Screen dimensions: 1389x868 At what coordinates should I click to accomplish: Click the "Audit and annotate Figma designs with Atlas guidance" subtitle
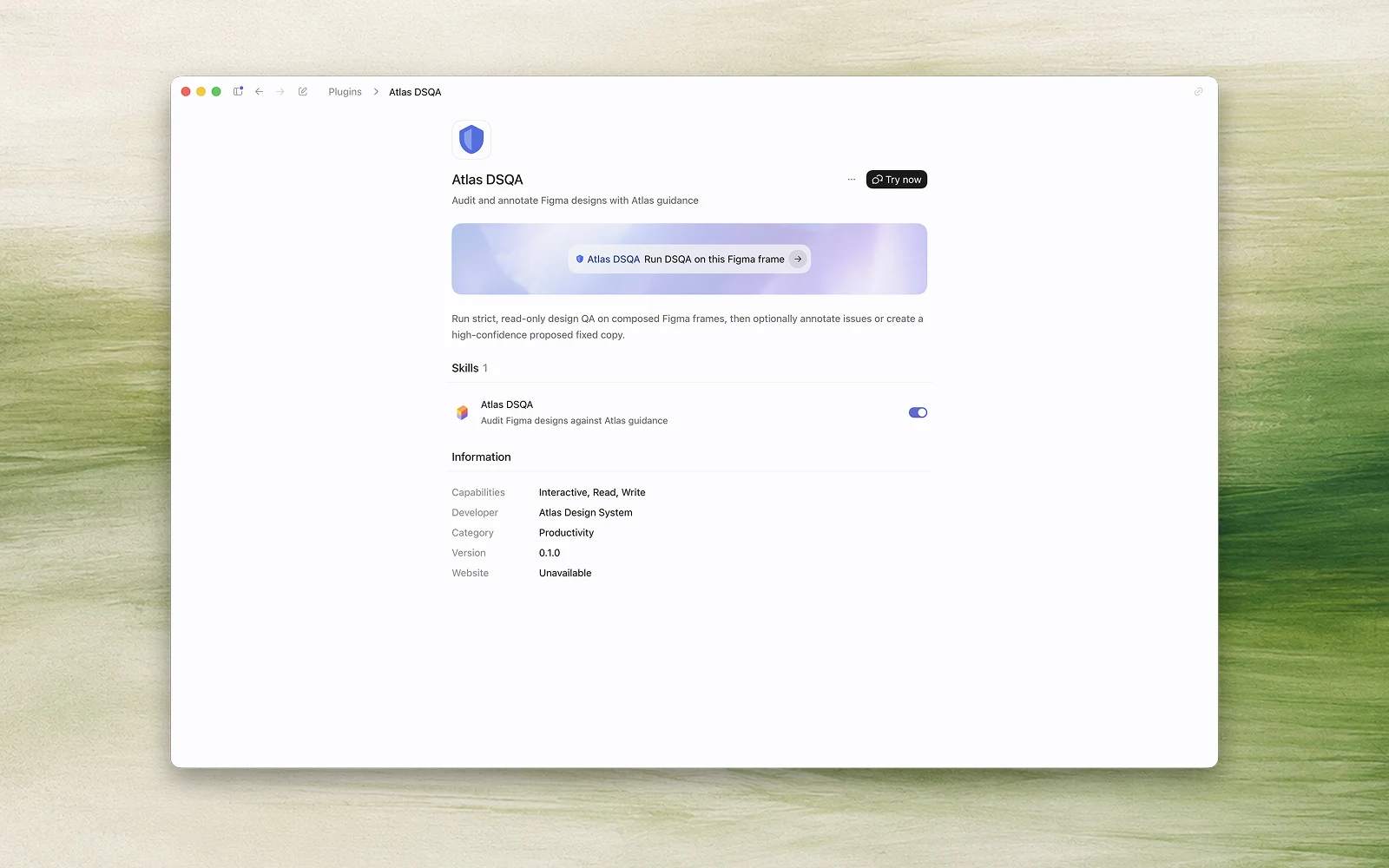575,201
